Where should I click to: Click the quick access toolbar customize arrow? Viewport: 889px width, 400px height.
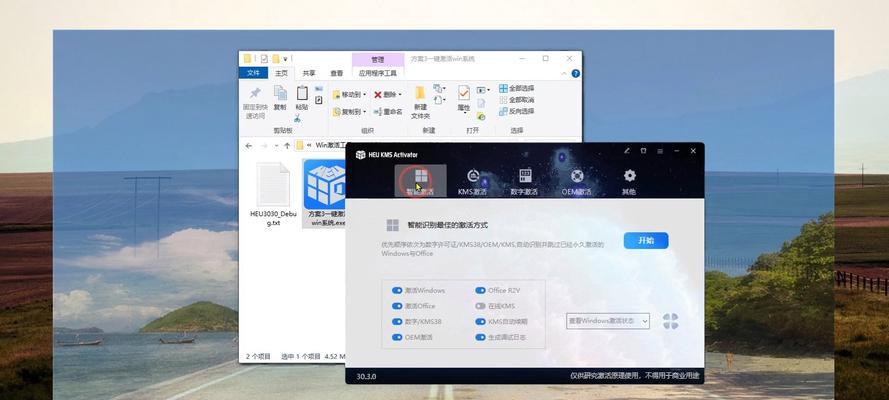point(285,58)
